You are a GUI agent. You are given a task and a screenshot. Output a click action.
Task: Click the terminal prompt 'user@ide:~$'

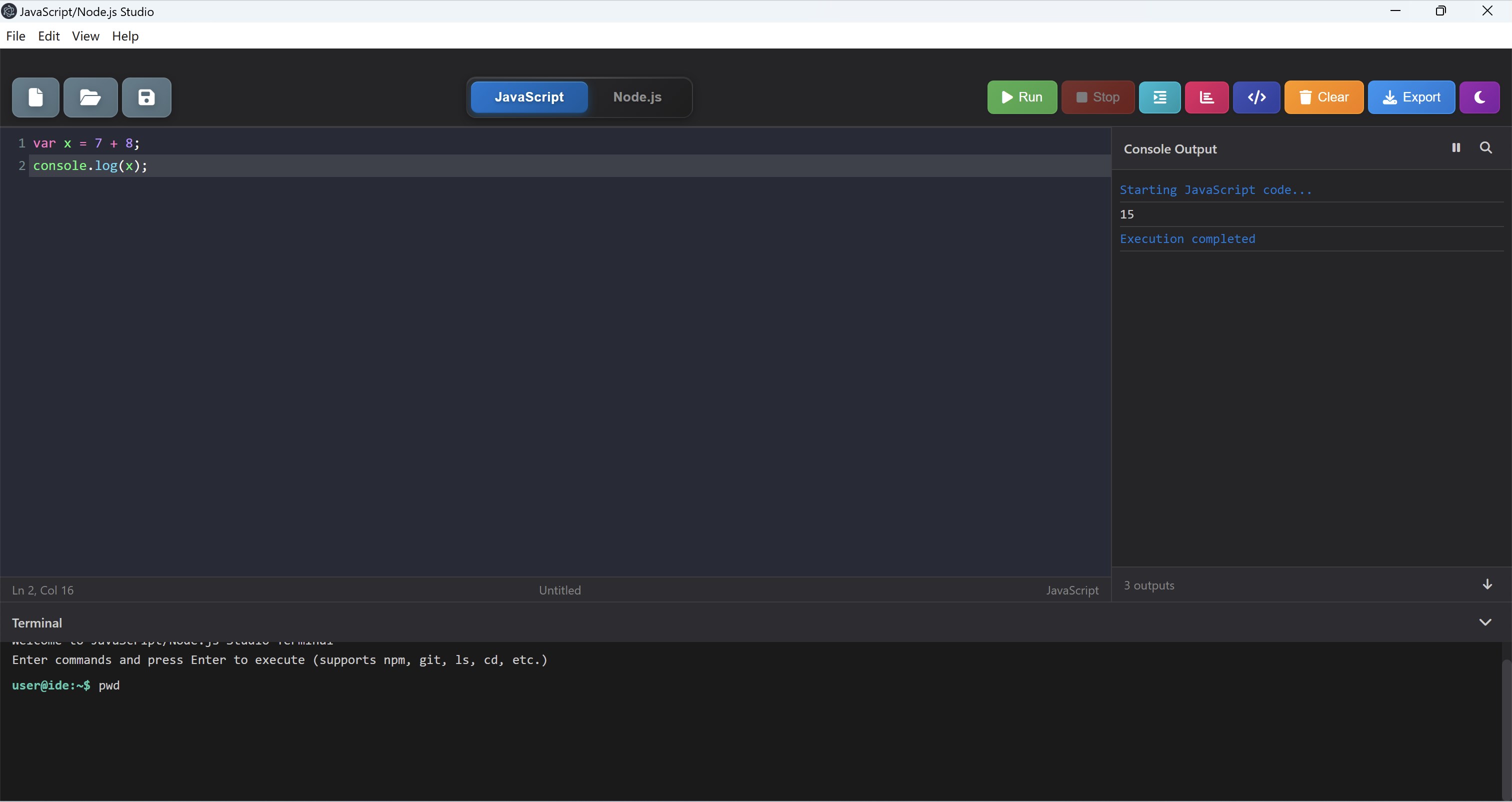pos(51,685)
